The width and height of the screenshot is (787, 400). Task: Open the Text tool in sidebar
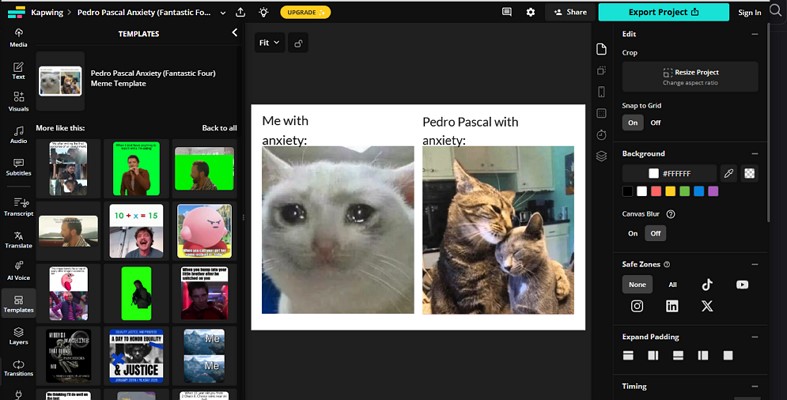pos(19,71)
